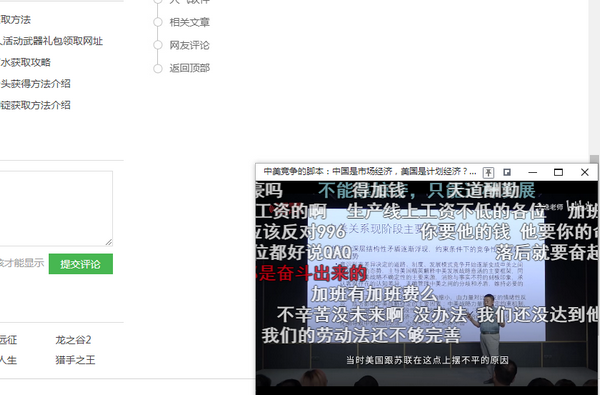Maximize the video player window
This screenshot has height=395, width=600.
point(558,173)
